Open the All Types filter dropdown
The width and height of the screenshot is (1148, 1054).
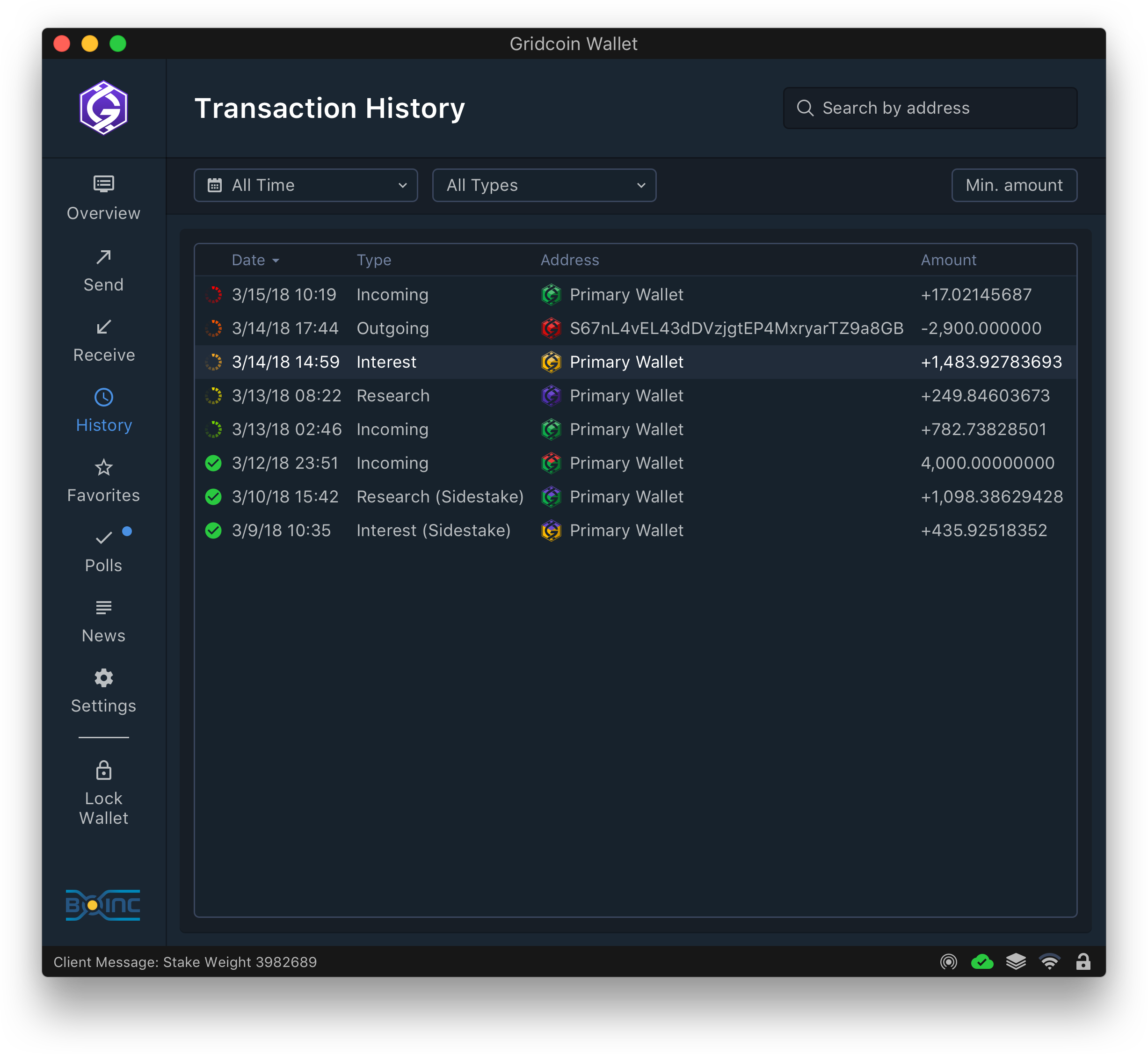tap(544, 185)
